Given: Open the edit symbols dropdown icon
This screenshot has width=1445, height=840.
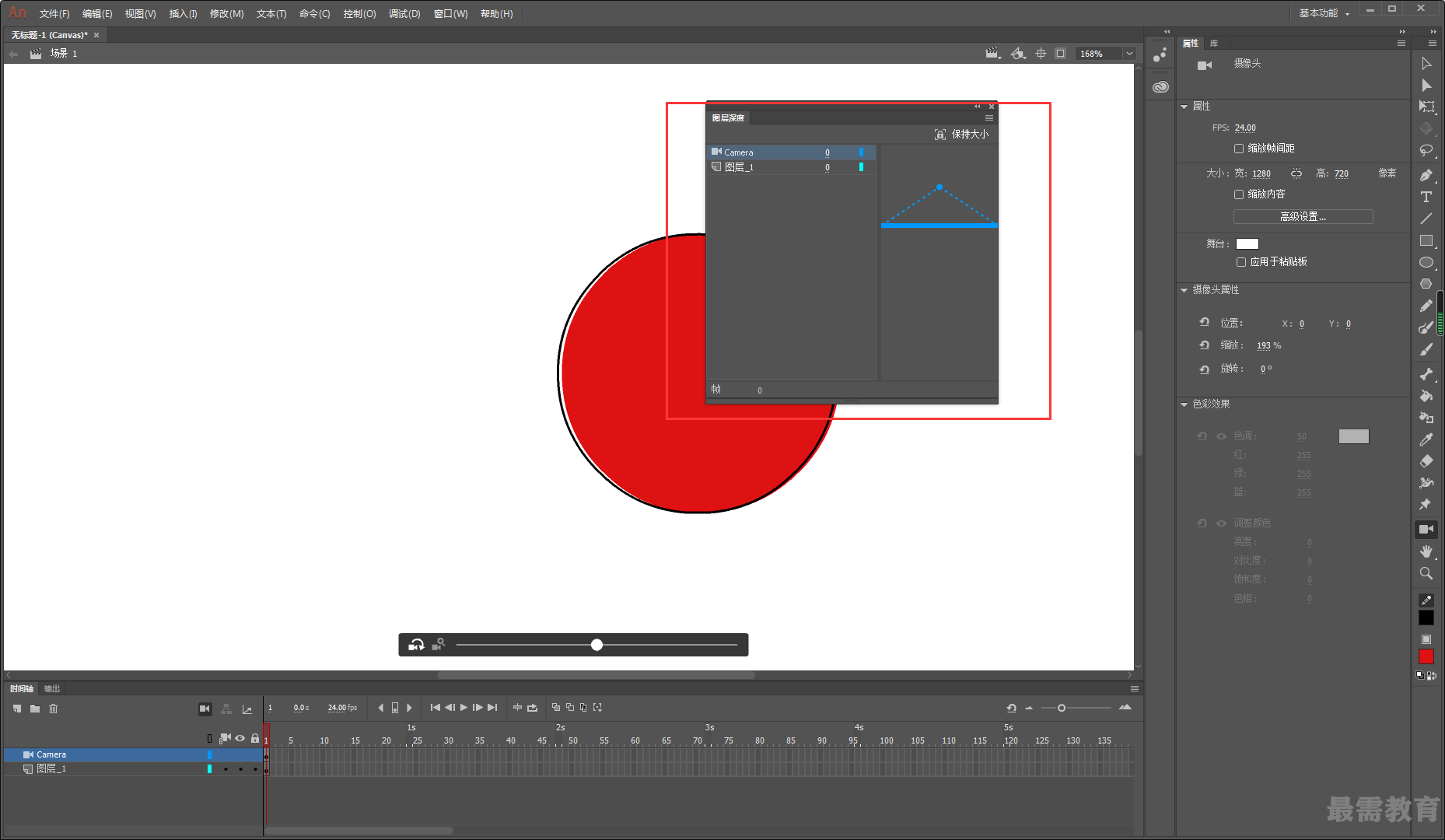Looking at the screenshot, I should tap(1018, 54).
